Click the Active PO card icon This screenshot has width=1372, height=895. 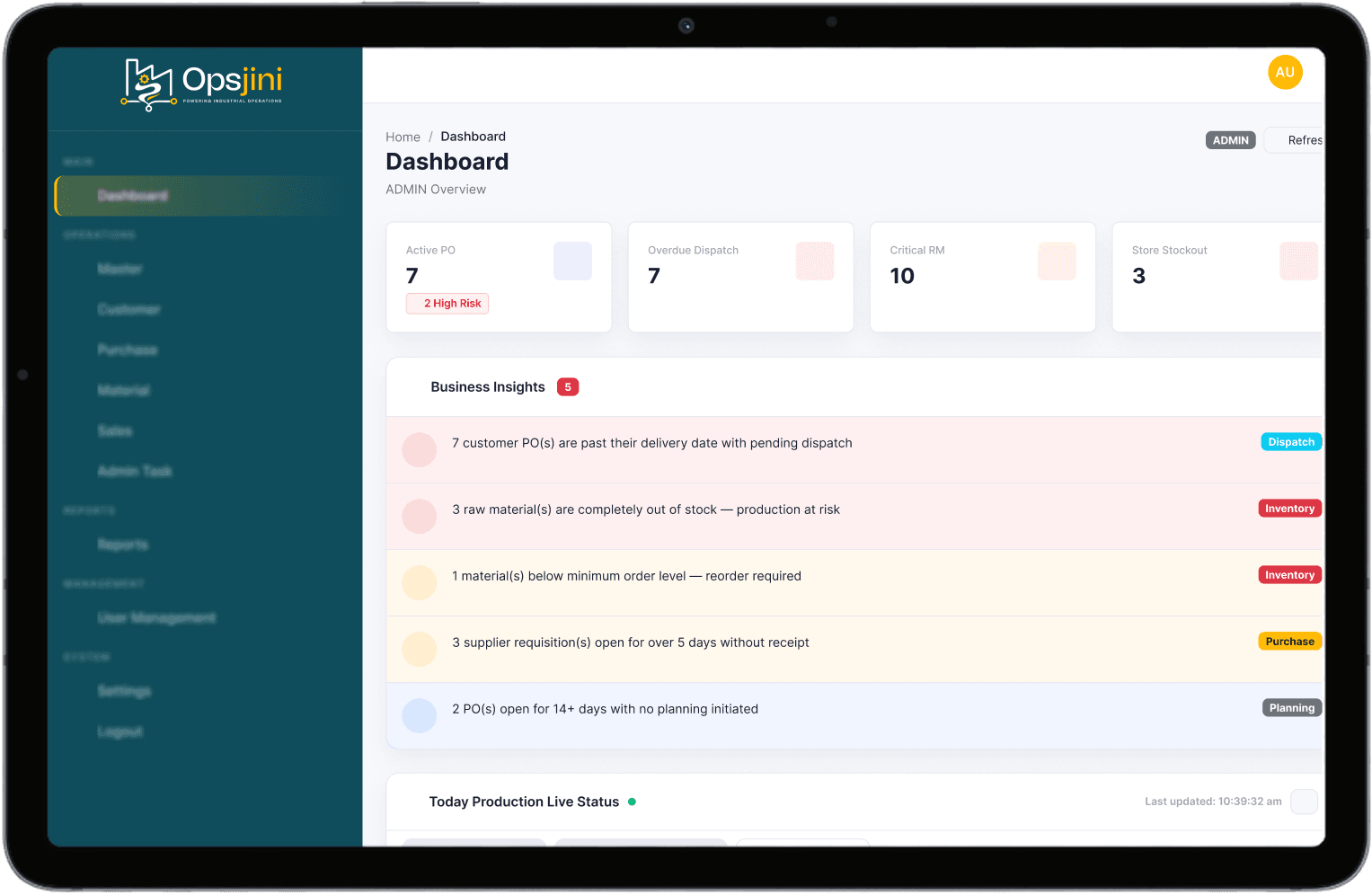(572, 261)
